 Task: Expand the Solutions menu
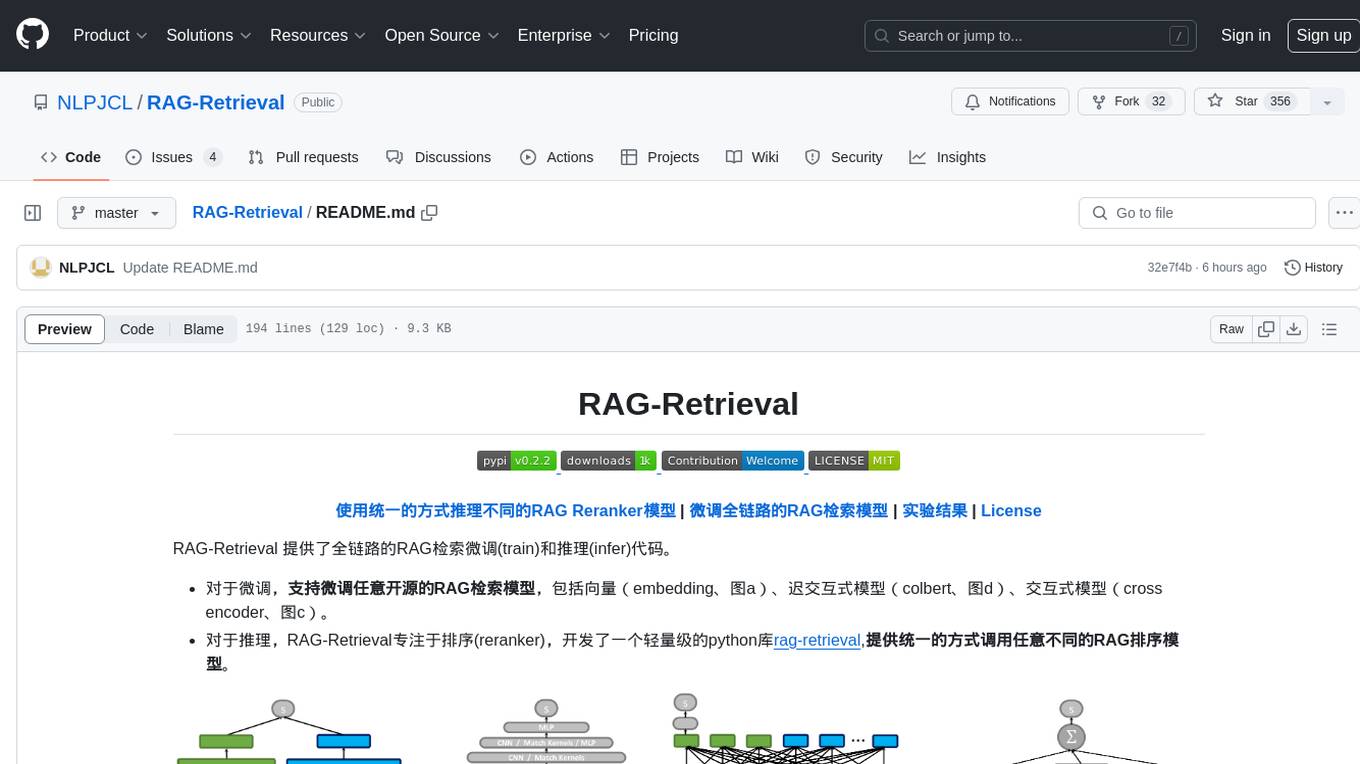(x=208, y=35)
